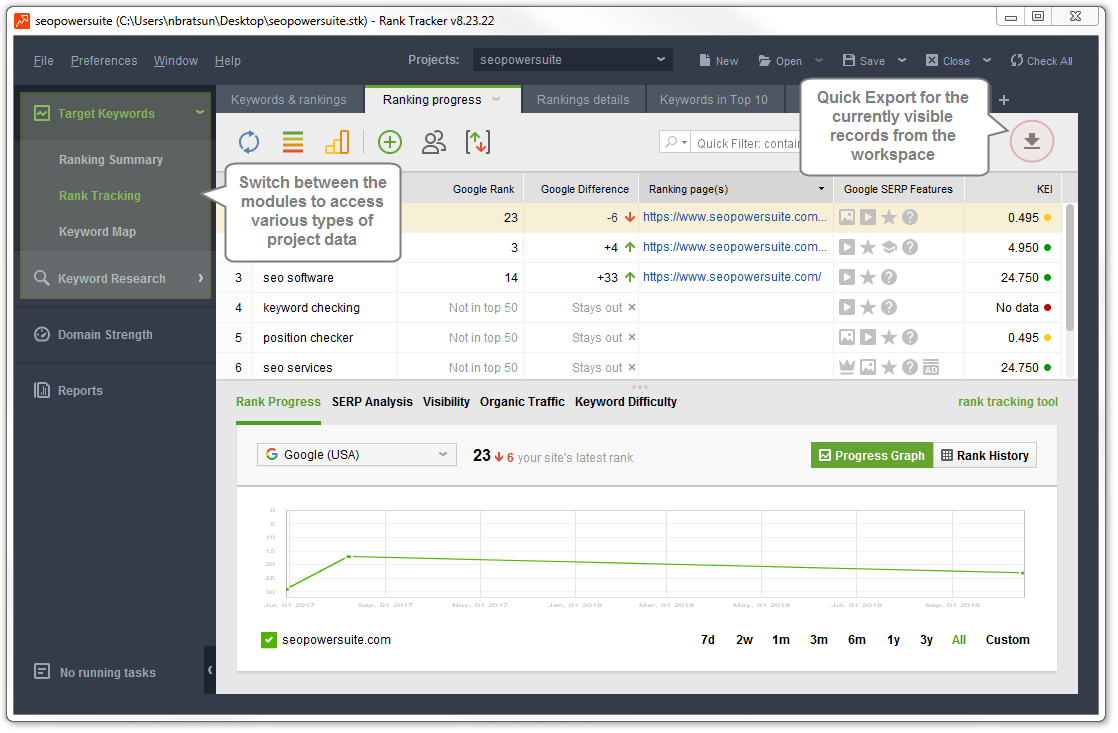Select the 1y time range
This screenshot has height=733, width=1118.
pyautogui.click(x=893, y=640)
